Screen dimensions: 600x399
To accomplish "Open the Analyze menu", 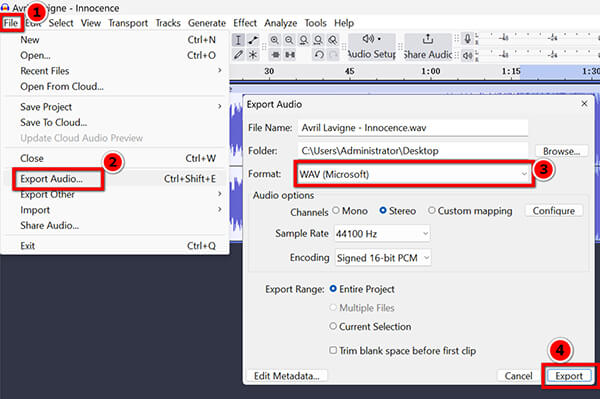I will point(280,23).
